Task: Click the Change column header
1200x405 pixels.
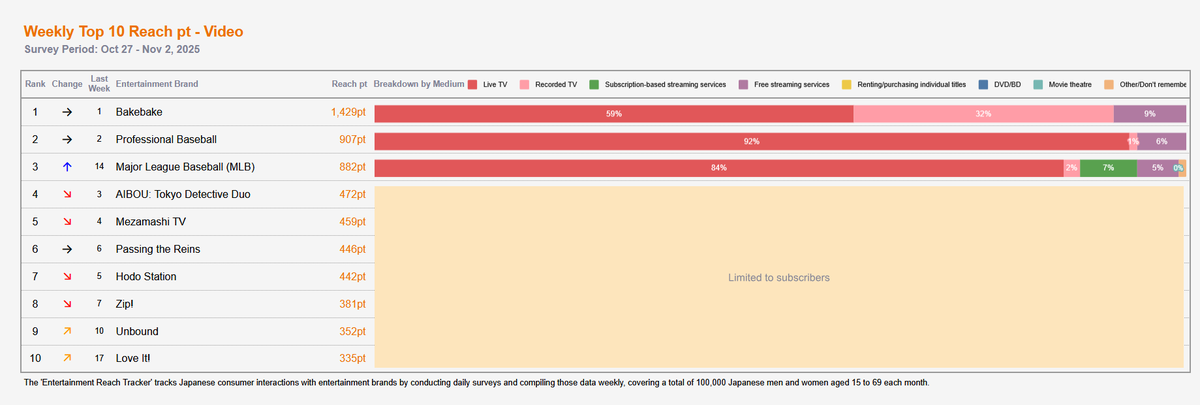Action: [67, 84]
